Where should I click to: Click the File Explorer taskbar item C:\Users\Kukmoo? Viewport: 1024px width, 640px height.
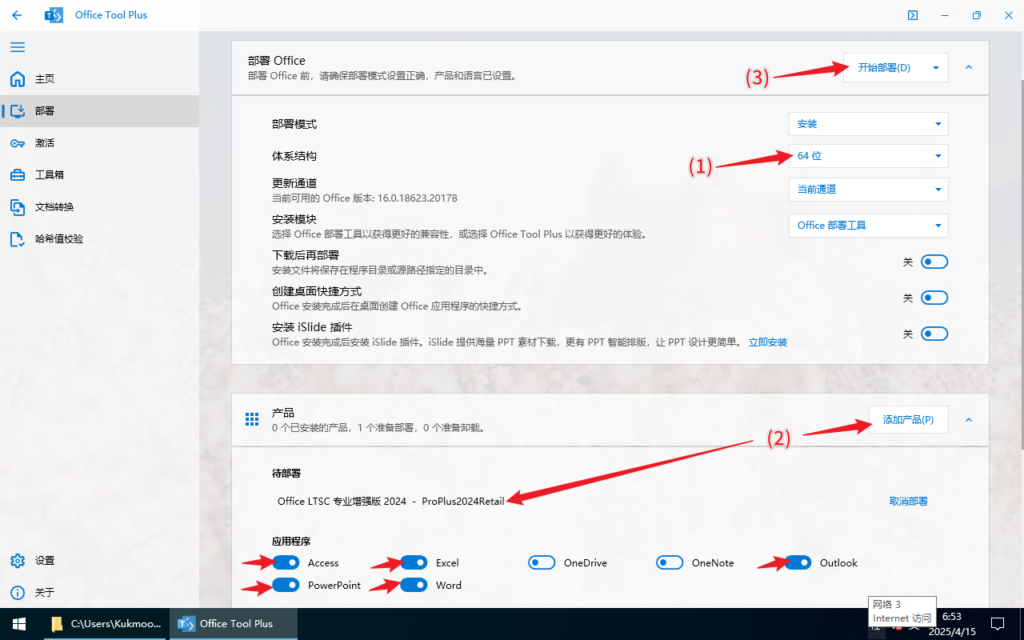pos(106,624)
